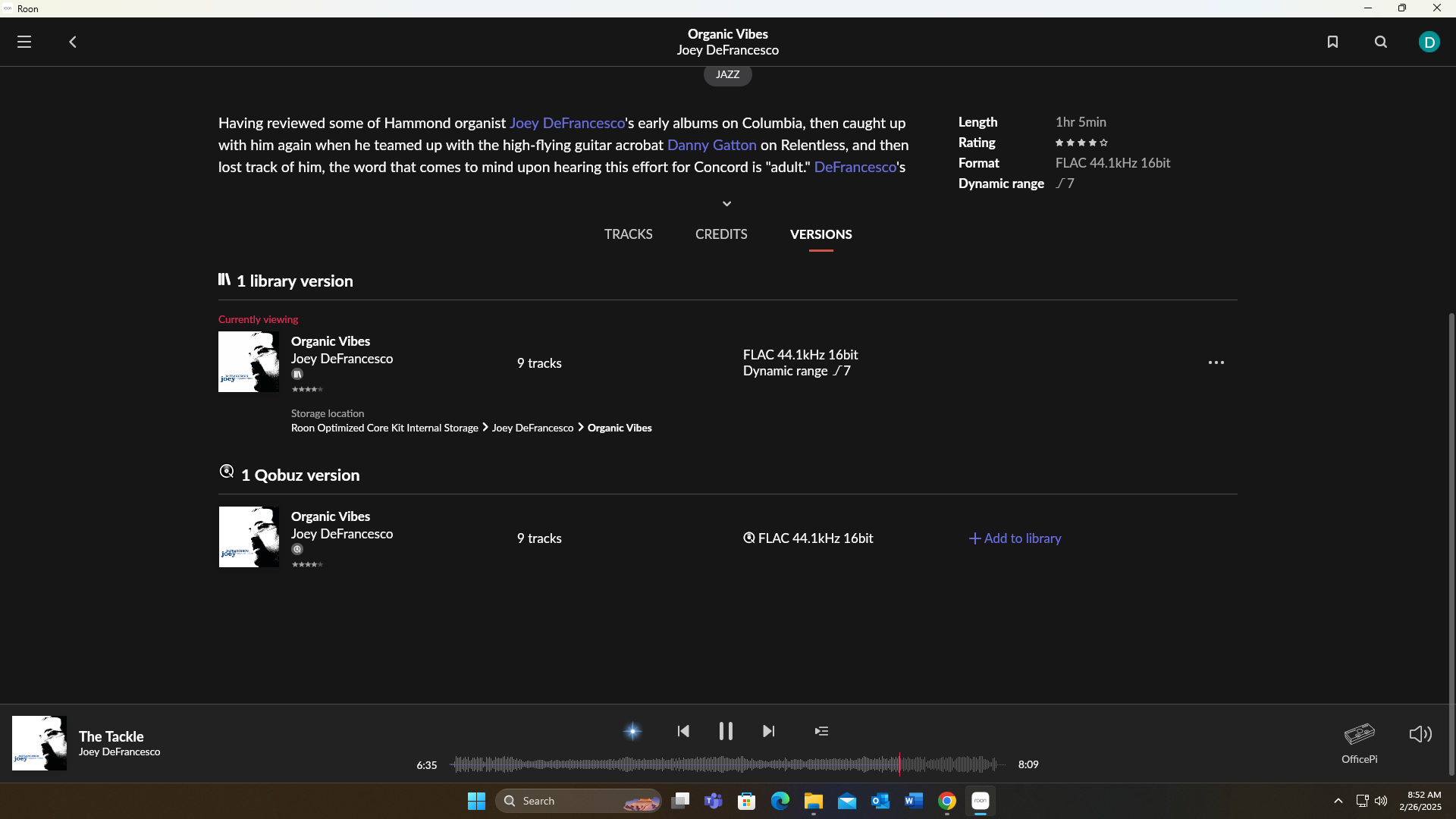
Task: Open Word from taskbar
Action: [x=914, y=801]
